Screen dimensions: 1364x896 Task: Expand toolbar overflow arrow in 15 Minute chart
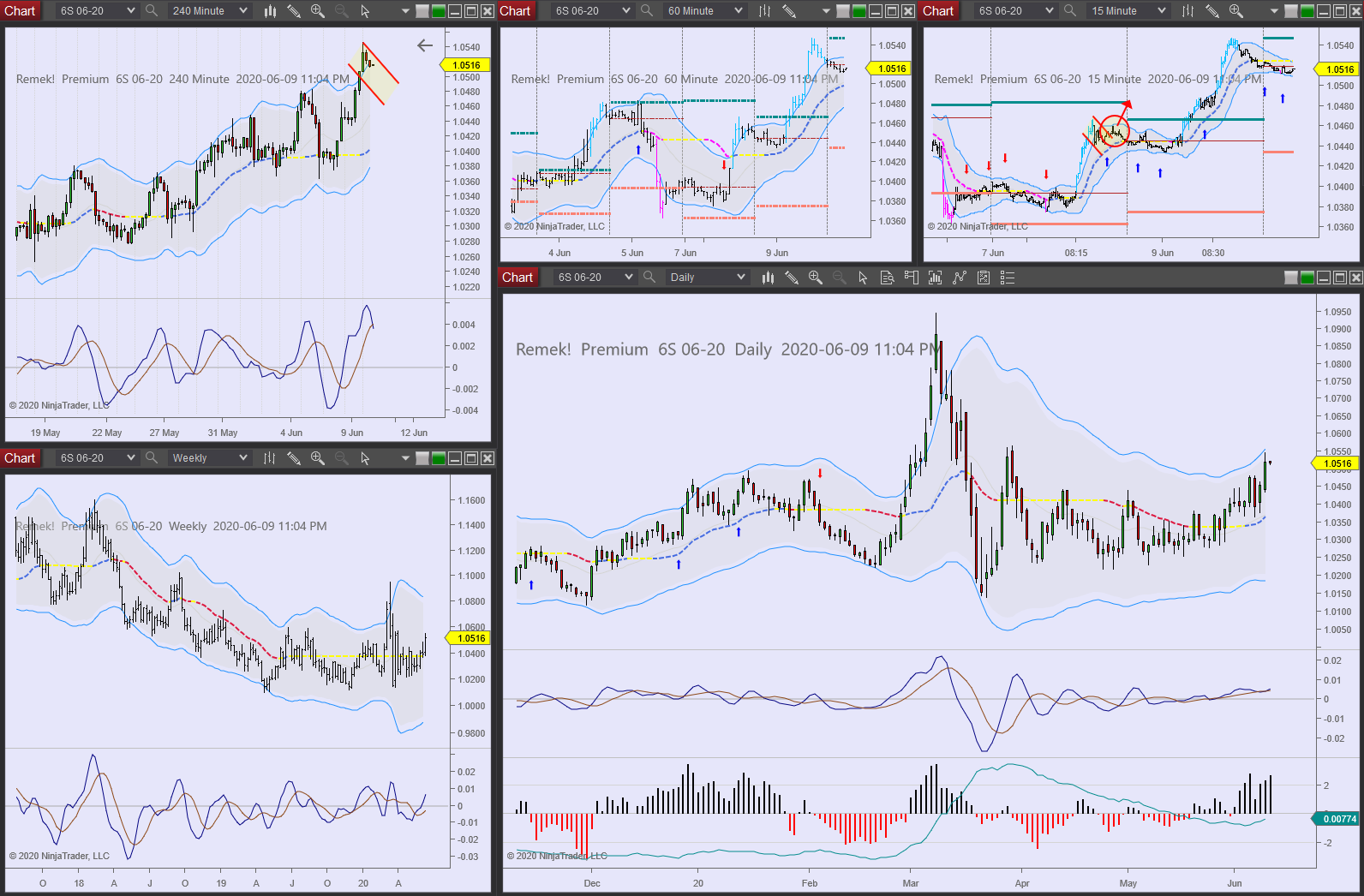[1274, 11]
